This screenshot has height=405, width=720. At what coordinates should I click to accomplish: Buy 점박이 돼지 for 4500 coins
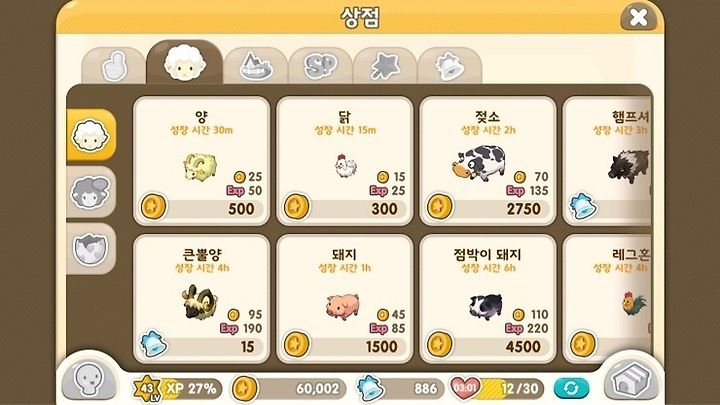[x=488, y=299]
